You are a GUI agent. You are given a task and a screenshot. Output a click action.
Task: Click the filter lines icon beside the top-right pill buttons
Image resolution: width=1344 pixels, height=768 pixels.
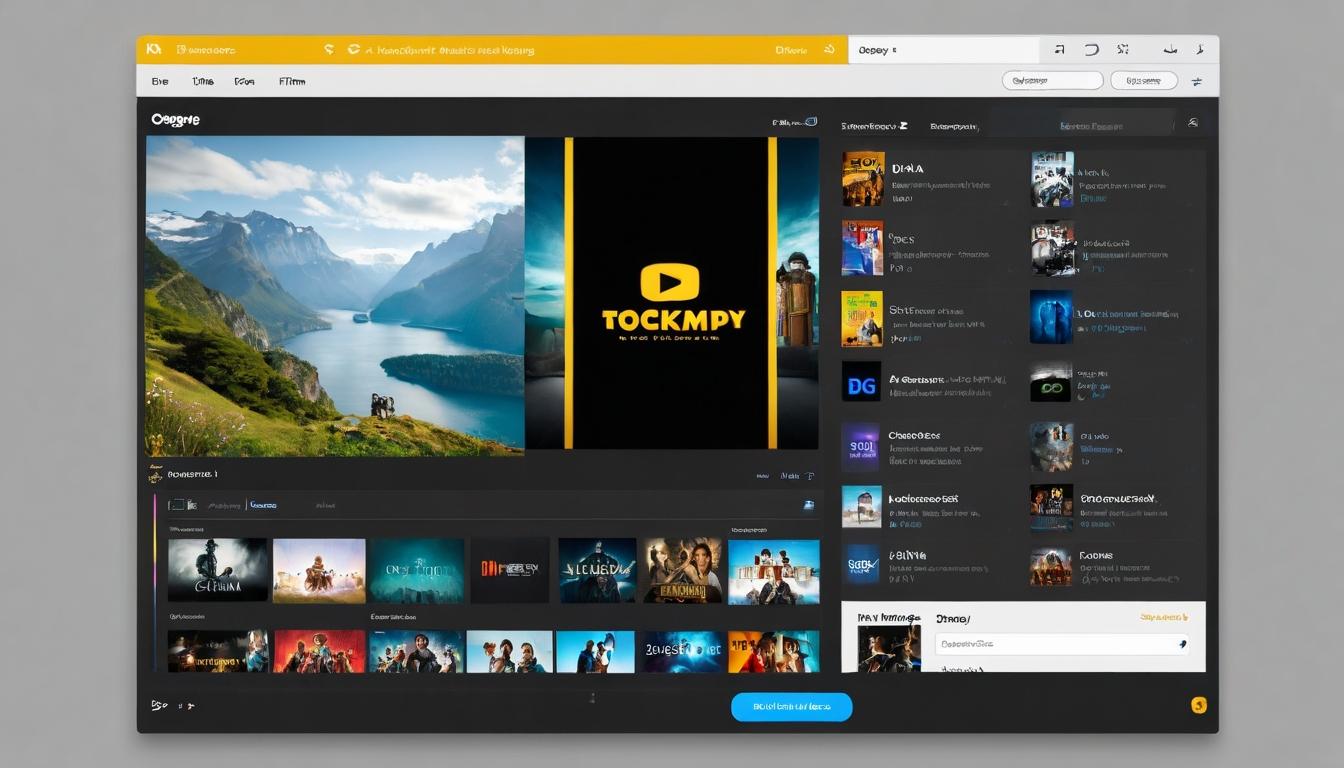(1197, 82)
